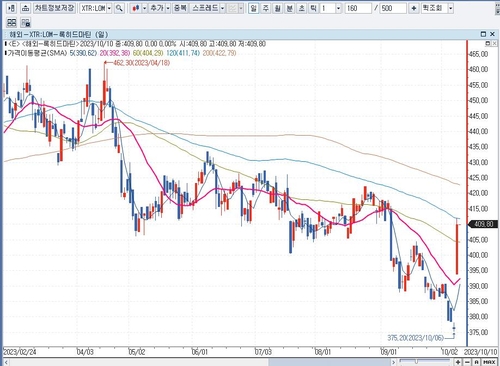Click the 160 bar count input field
The height and width of the screenshot is (366, 500).
(x=358, y=8)
